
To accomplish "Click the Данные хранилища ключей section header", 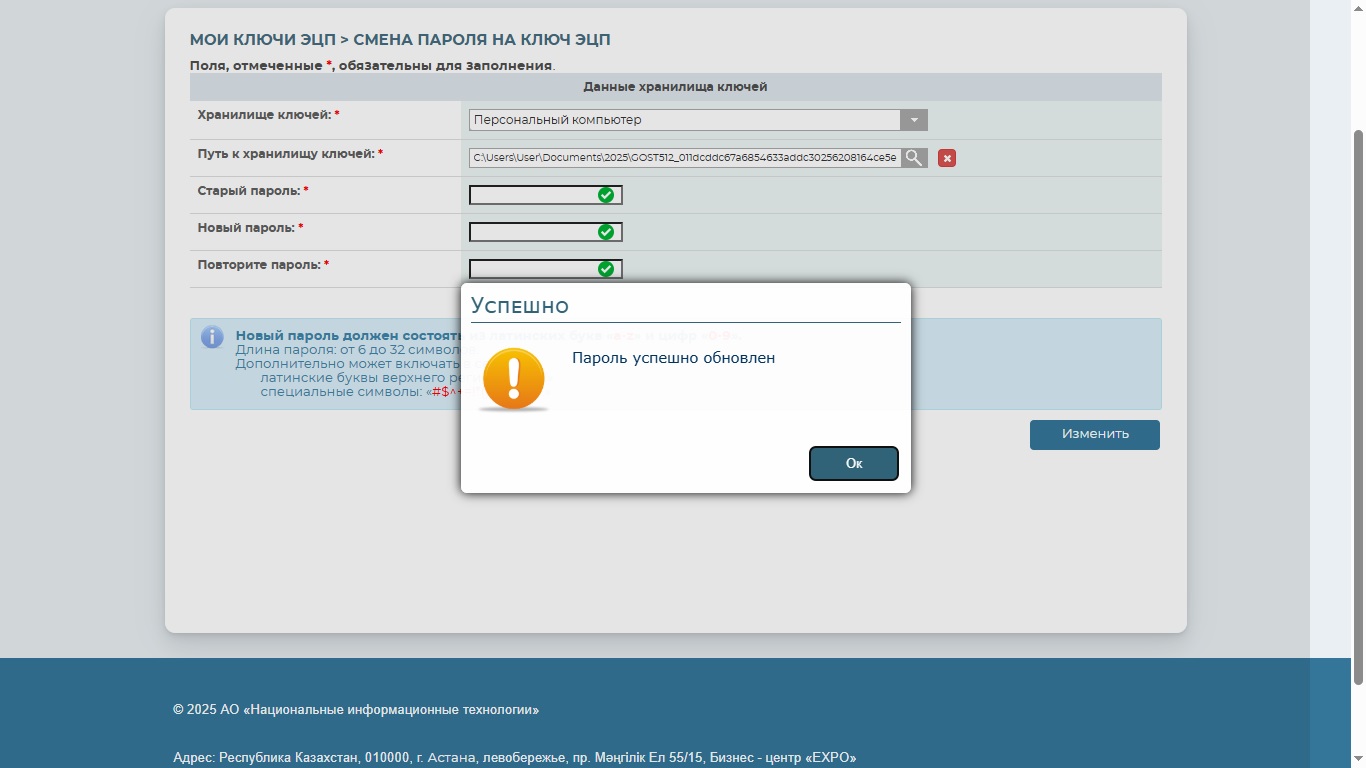I will [x=675, y=87].
